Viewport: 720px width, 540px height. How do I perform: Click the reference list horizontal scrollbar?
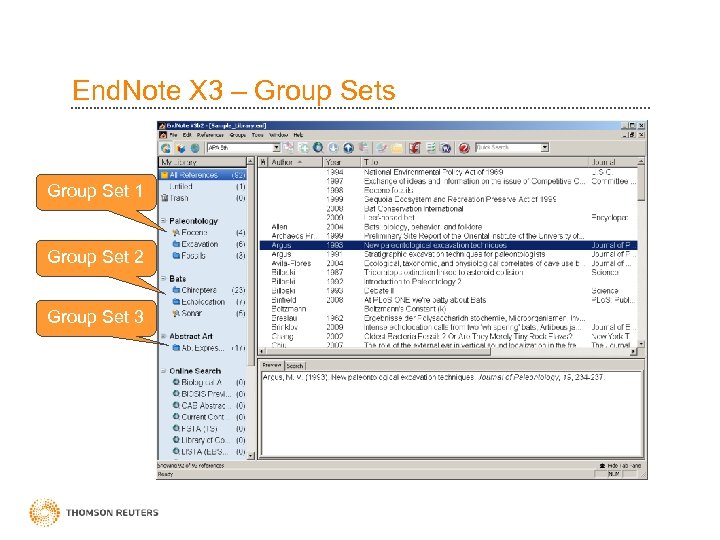point(448,351)
